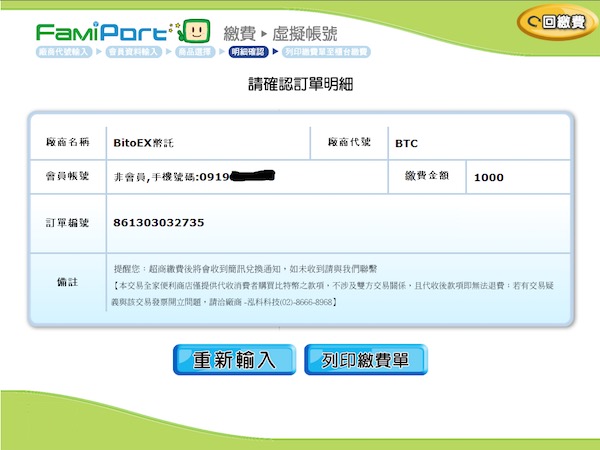Click the 廠商代號 label
600x450 pixels.
tap(349, 142)
